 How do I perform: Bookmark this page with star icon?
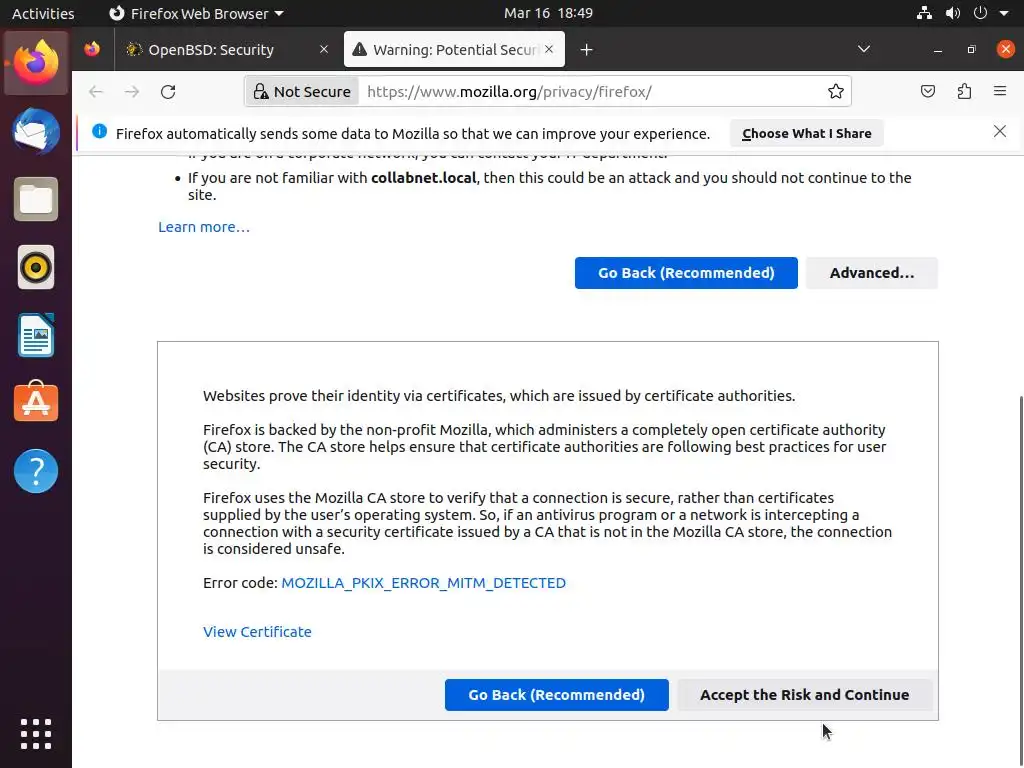coord(836,92)
